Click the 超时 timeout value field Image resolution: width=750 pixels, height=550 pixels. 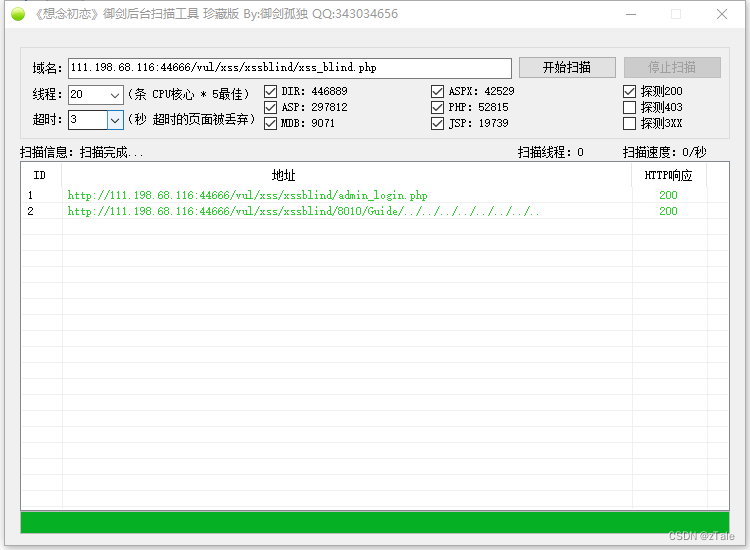coord(88,120)
